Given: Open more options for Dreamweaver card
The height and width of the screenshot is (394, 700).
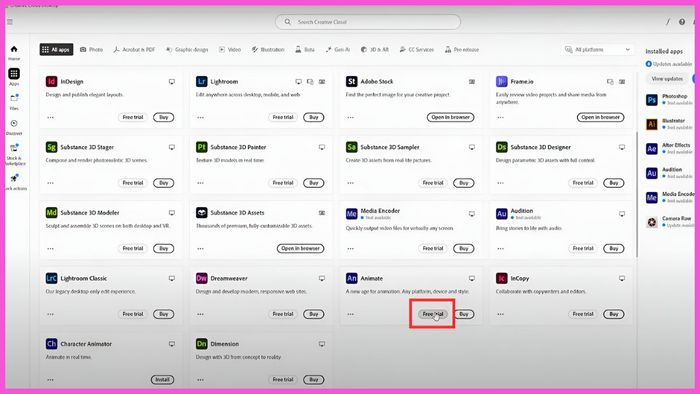Looking at the screenshot, I should (x=200, y=314).
